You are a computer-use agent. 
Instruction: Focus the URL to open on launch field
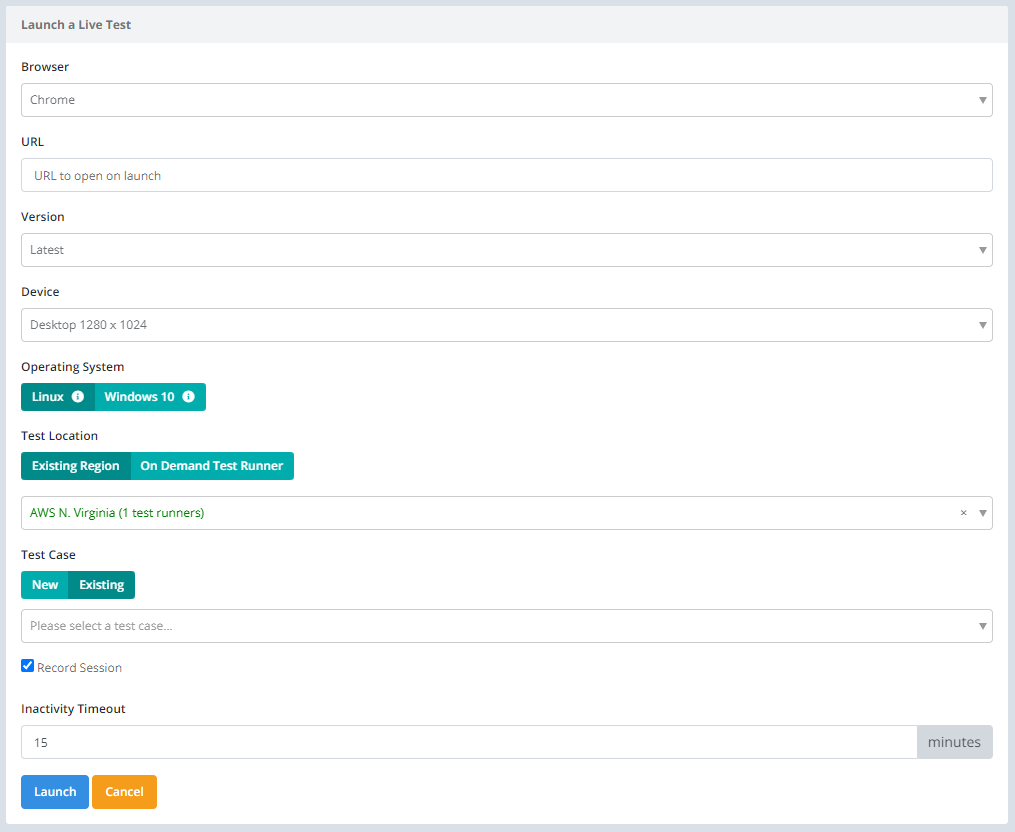pos(507,175)
